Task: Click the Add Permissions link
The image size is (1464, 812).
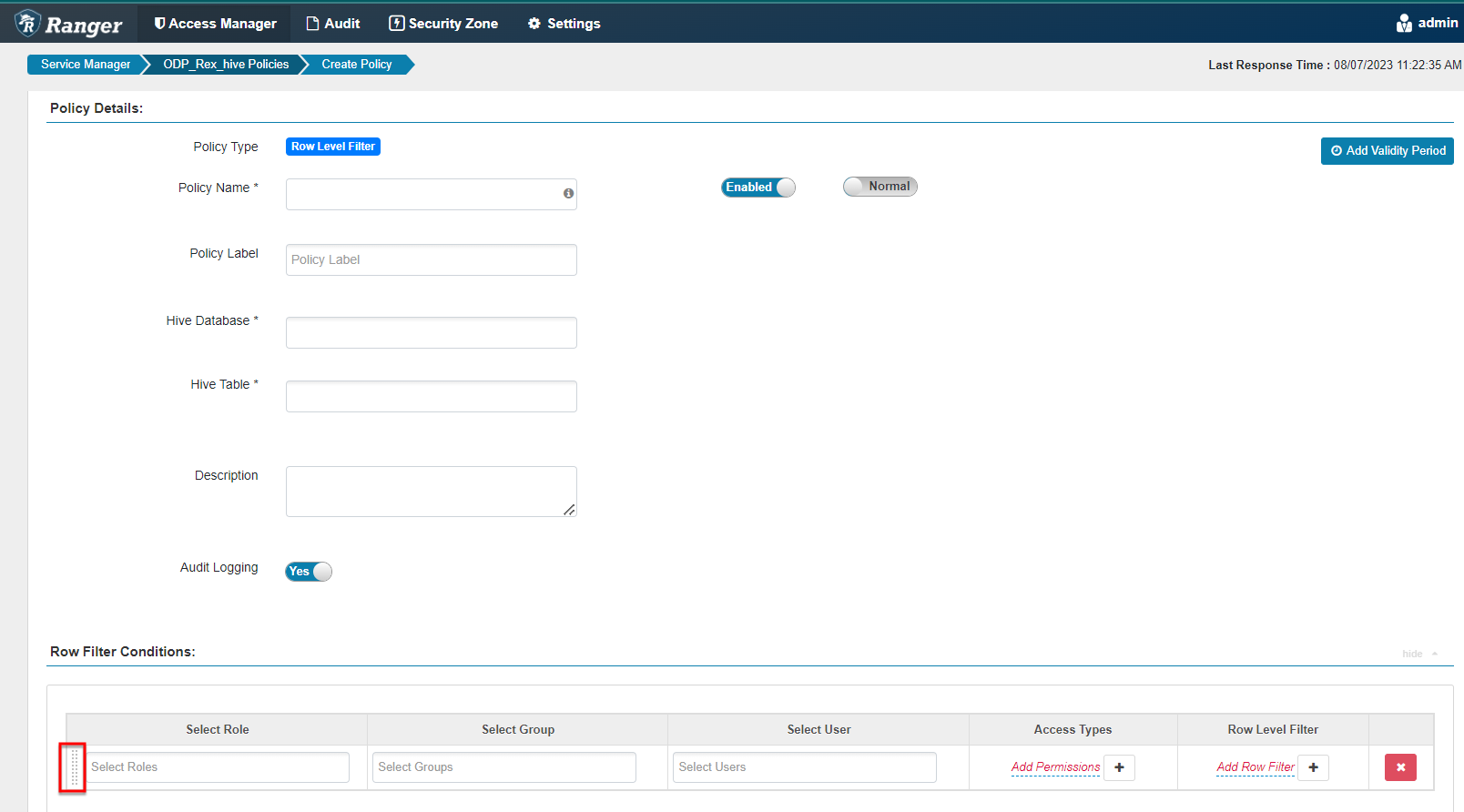Action: tap(1055, 767)
